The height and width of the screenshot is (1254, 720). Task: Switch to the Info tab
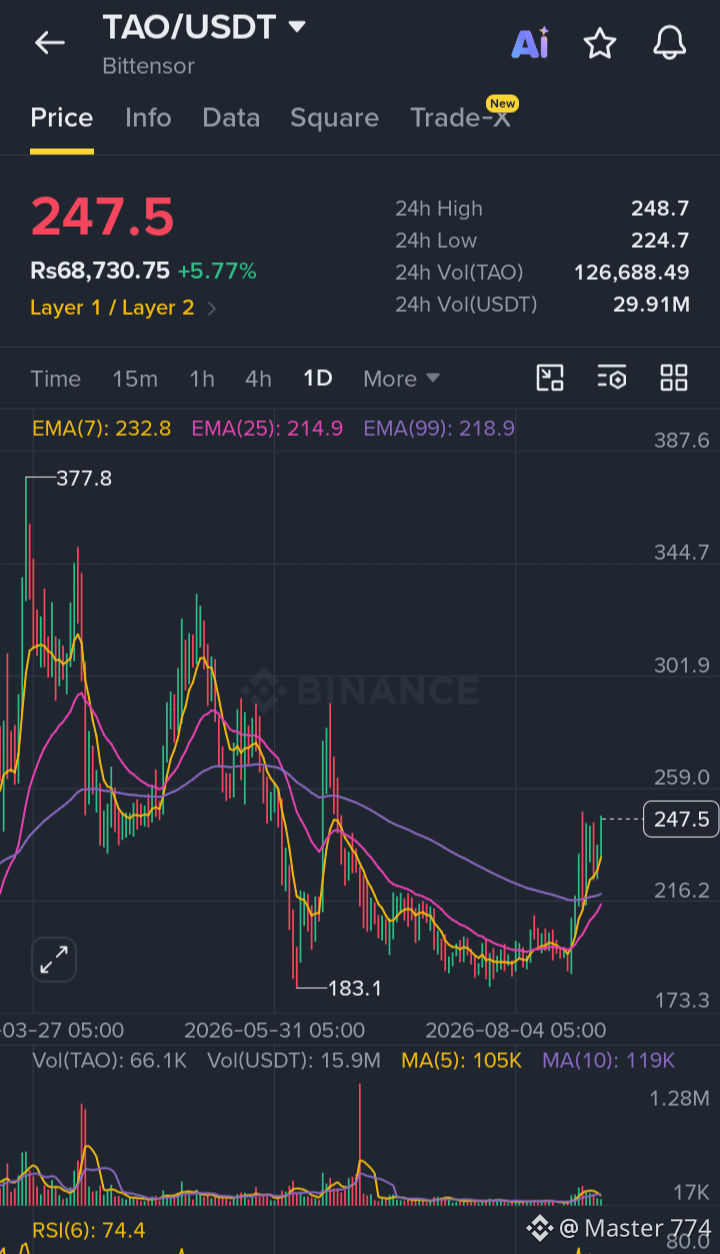click(148, 118)
